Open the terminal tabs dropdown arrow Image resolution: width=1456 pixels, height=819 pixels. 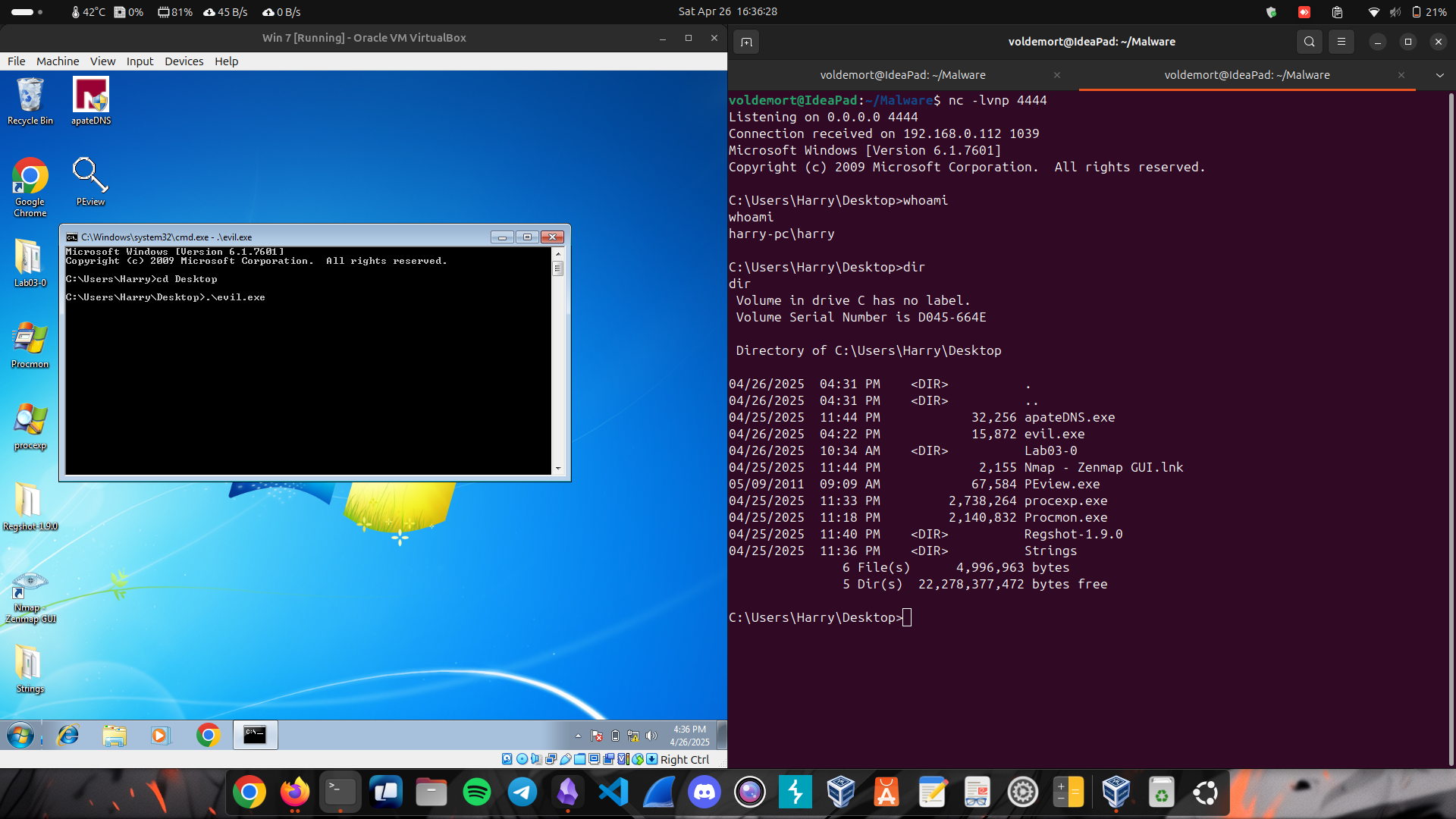point(1439,75)
